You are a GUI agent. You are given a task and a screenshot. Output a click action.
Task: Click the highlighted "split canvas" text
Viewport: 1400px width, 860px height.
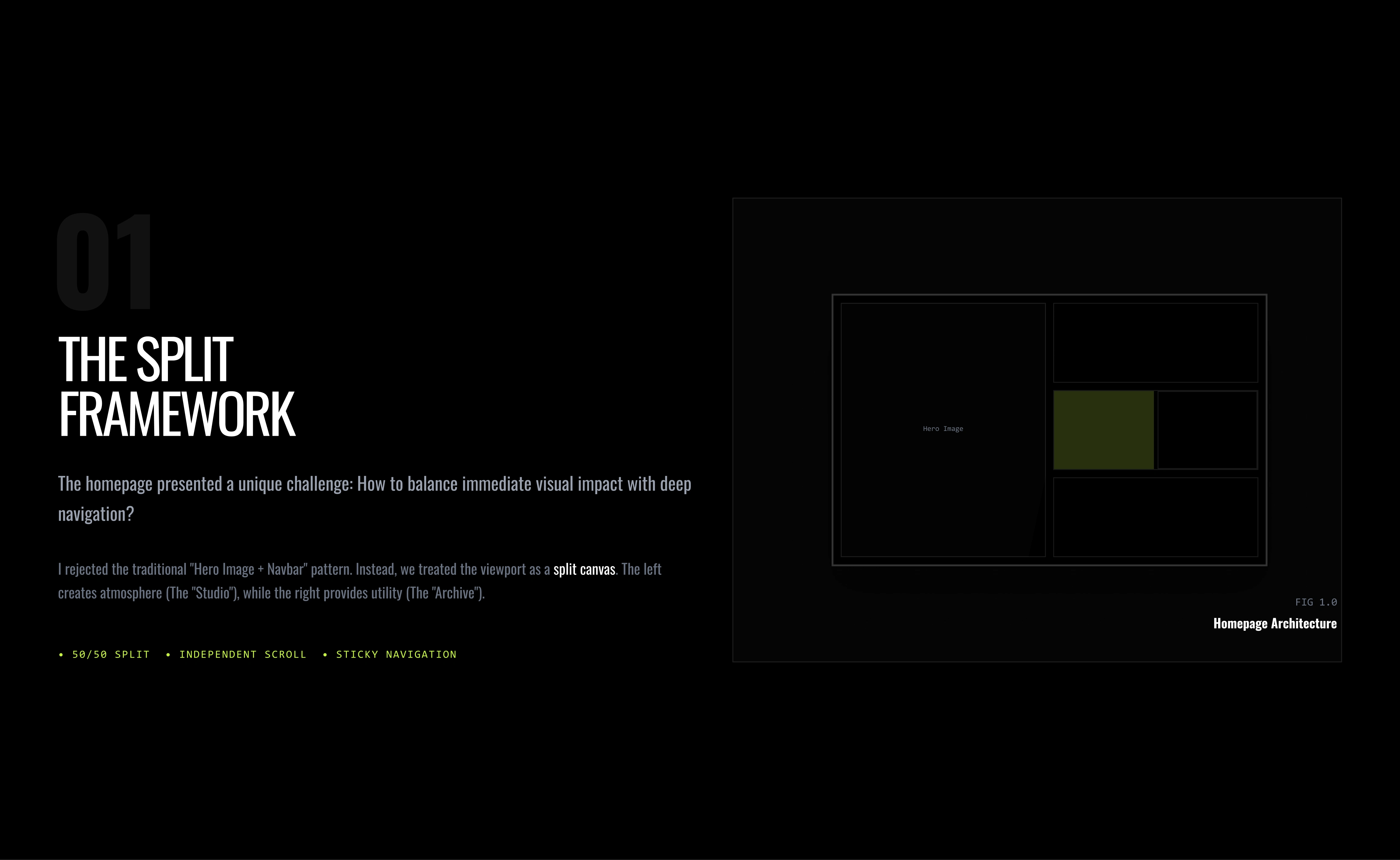point(584,569)
